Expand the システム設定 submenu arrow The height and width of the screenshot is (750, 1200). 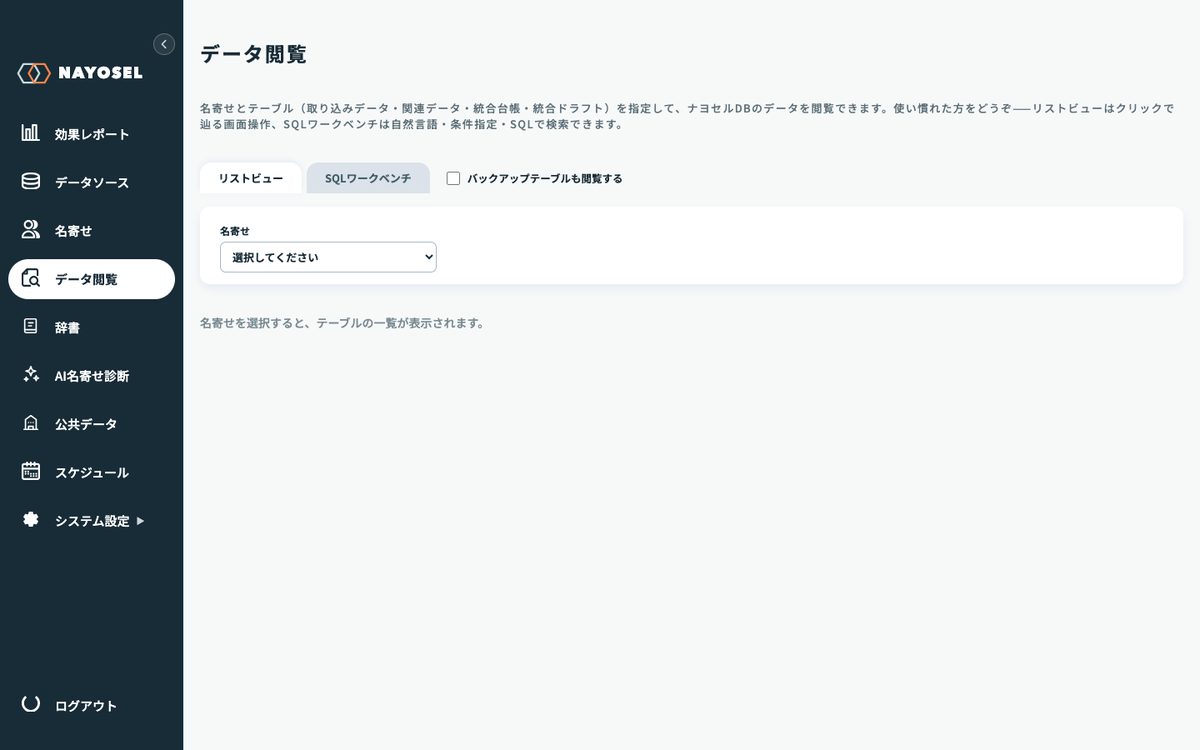pos(140,521)
